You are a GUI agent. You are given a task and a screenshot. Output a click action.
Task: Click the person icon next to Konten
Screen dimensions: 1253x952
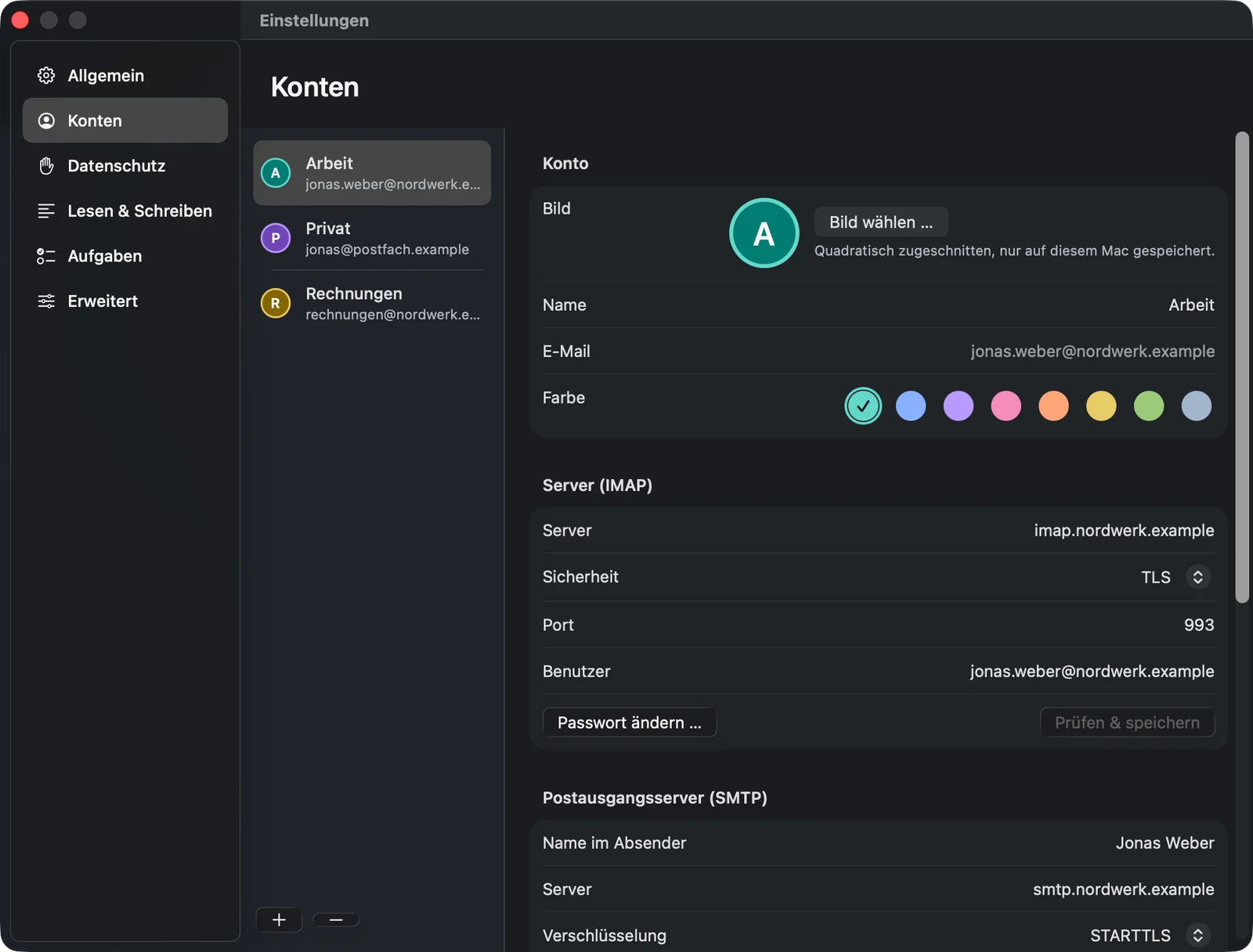(46, 121)
